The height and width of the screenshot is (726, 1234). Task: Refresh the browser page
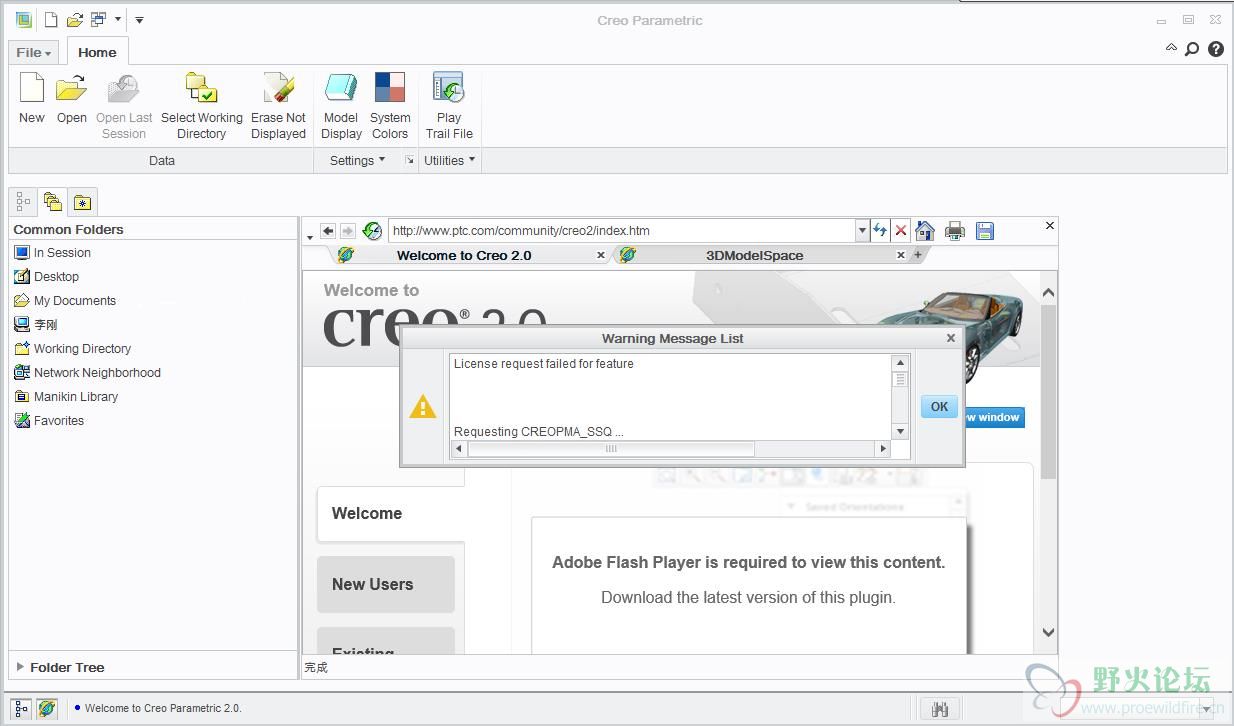coord(880,231)
